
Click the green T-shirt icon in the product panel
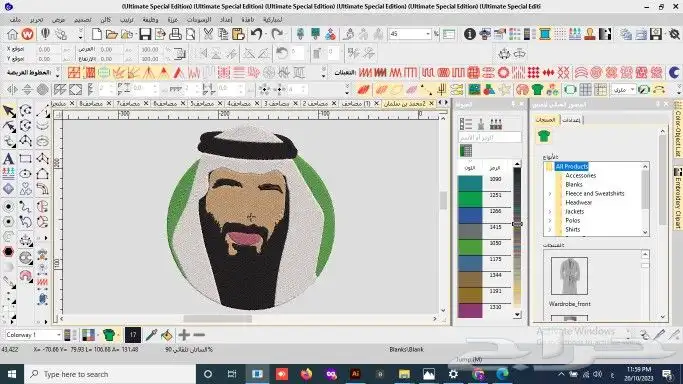[544, 136]
